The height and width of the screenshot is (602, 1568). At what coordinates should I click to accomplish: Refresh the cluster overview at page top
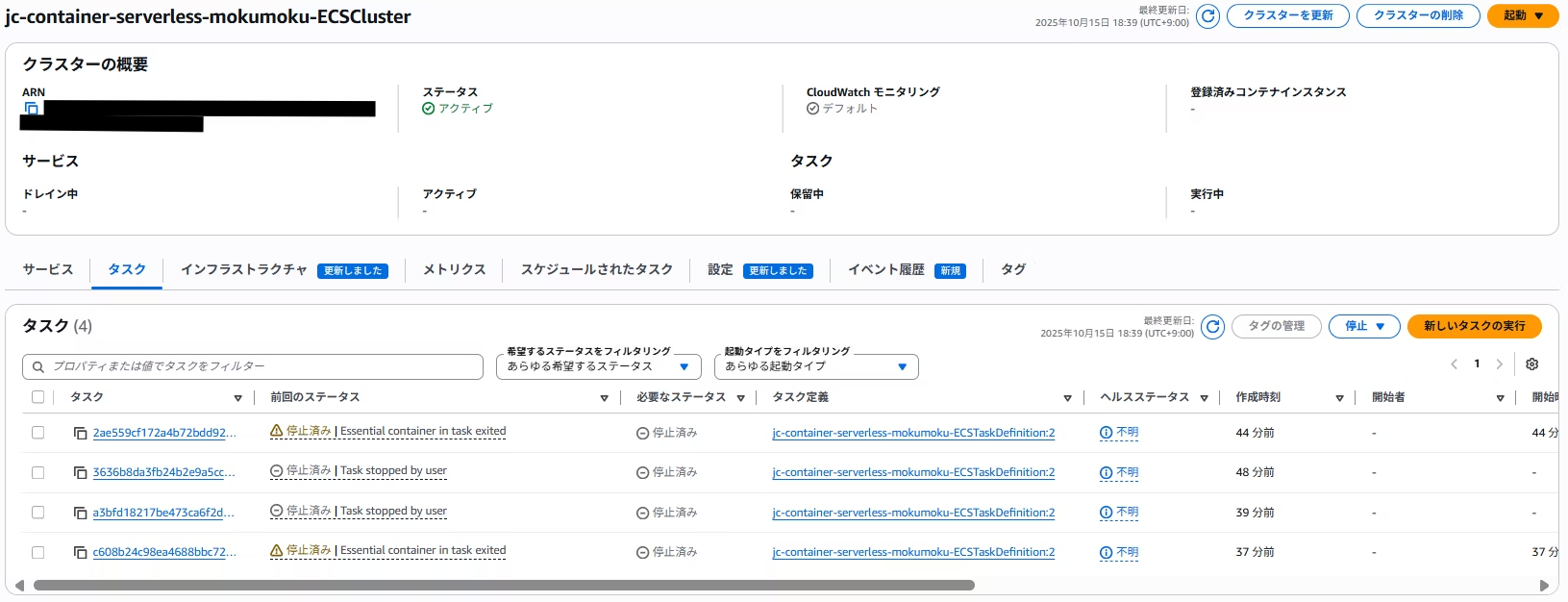click(x=1208, y=15)
